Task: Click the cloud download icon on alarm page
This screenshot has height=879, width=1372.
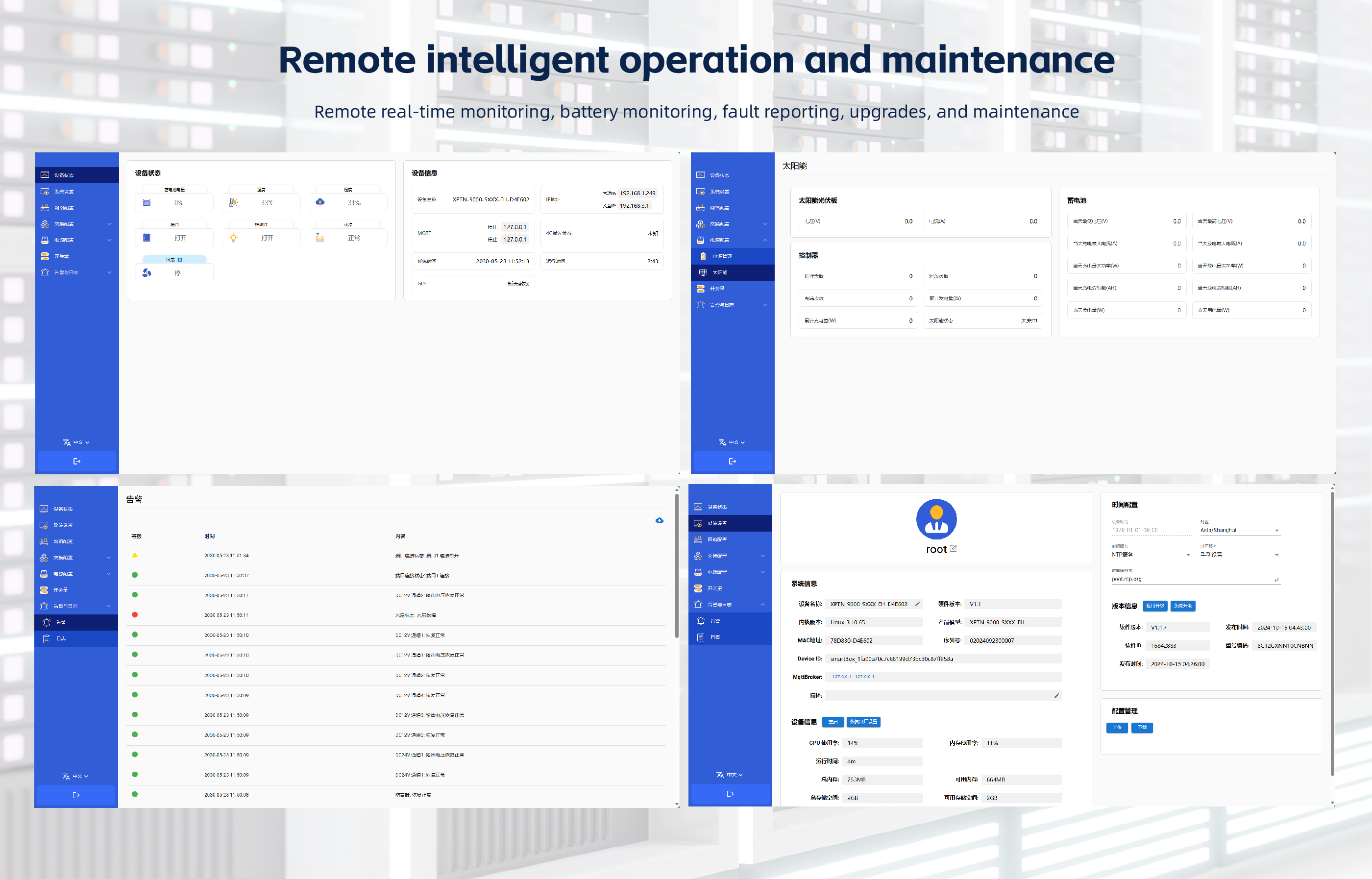Action: 659,520
